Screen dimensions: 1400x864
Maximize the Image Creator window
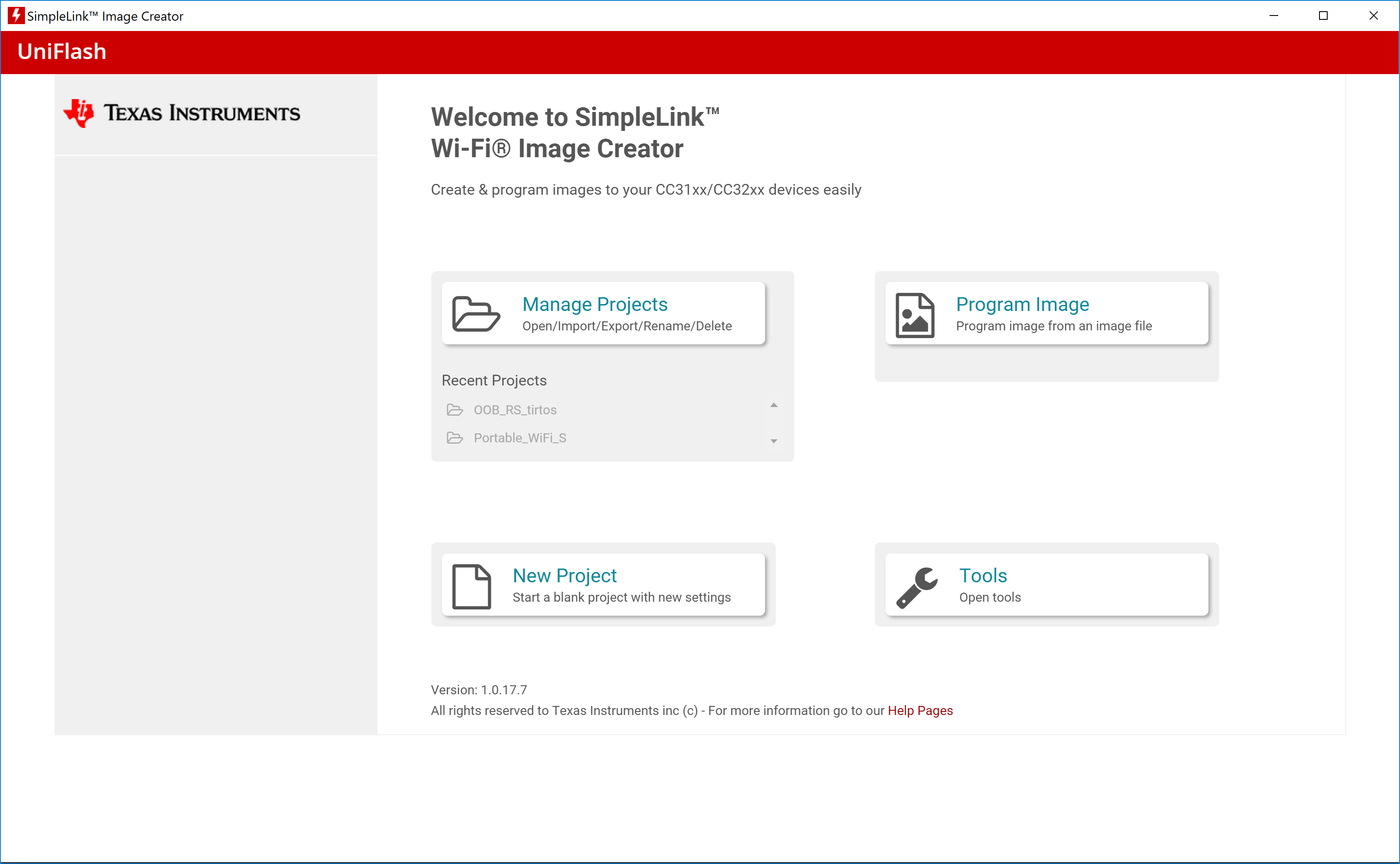1323,16
